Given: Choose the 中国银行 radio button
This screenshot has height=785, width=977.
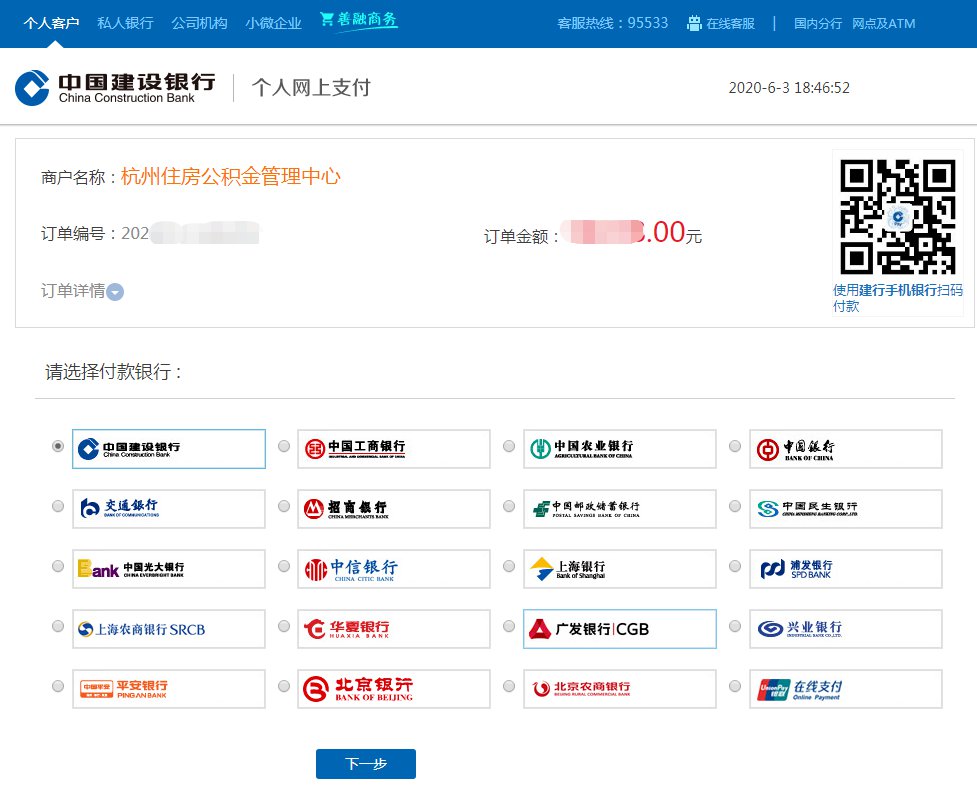Looking at the screenshot, I should point(735,446).
